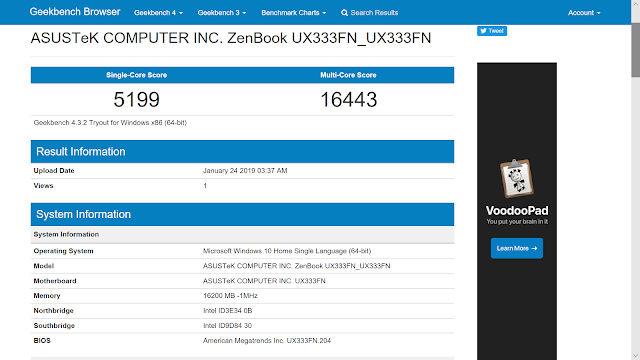Click the upload date January 24 2019 value
This screenshot has width=640, height=360.
[245, 171]
